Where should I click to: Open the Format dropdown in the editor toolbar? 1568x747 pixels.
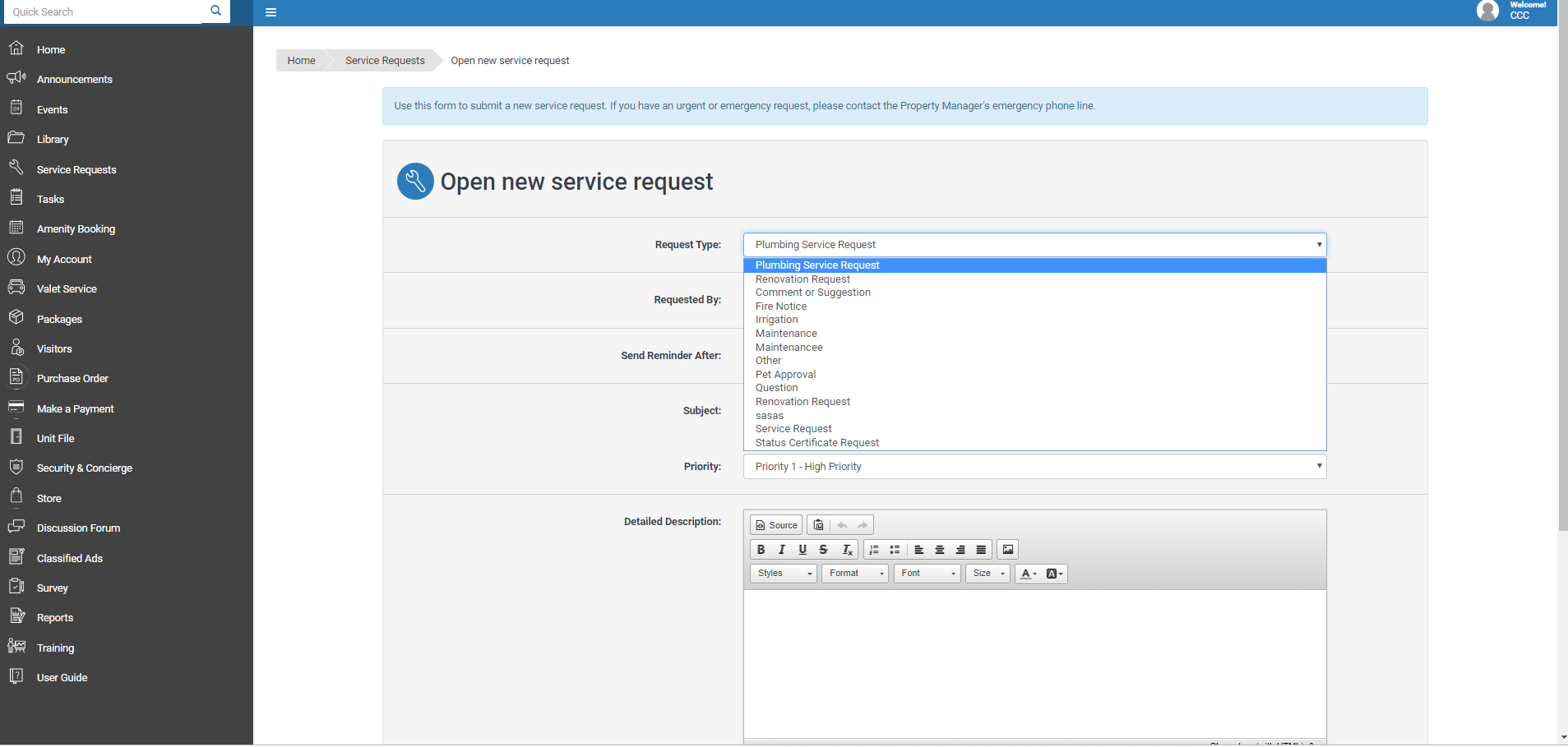[854, 573]
